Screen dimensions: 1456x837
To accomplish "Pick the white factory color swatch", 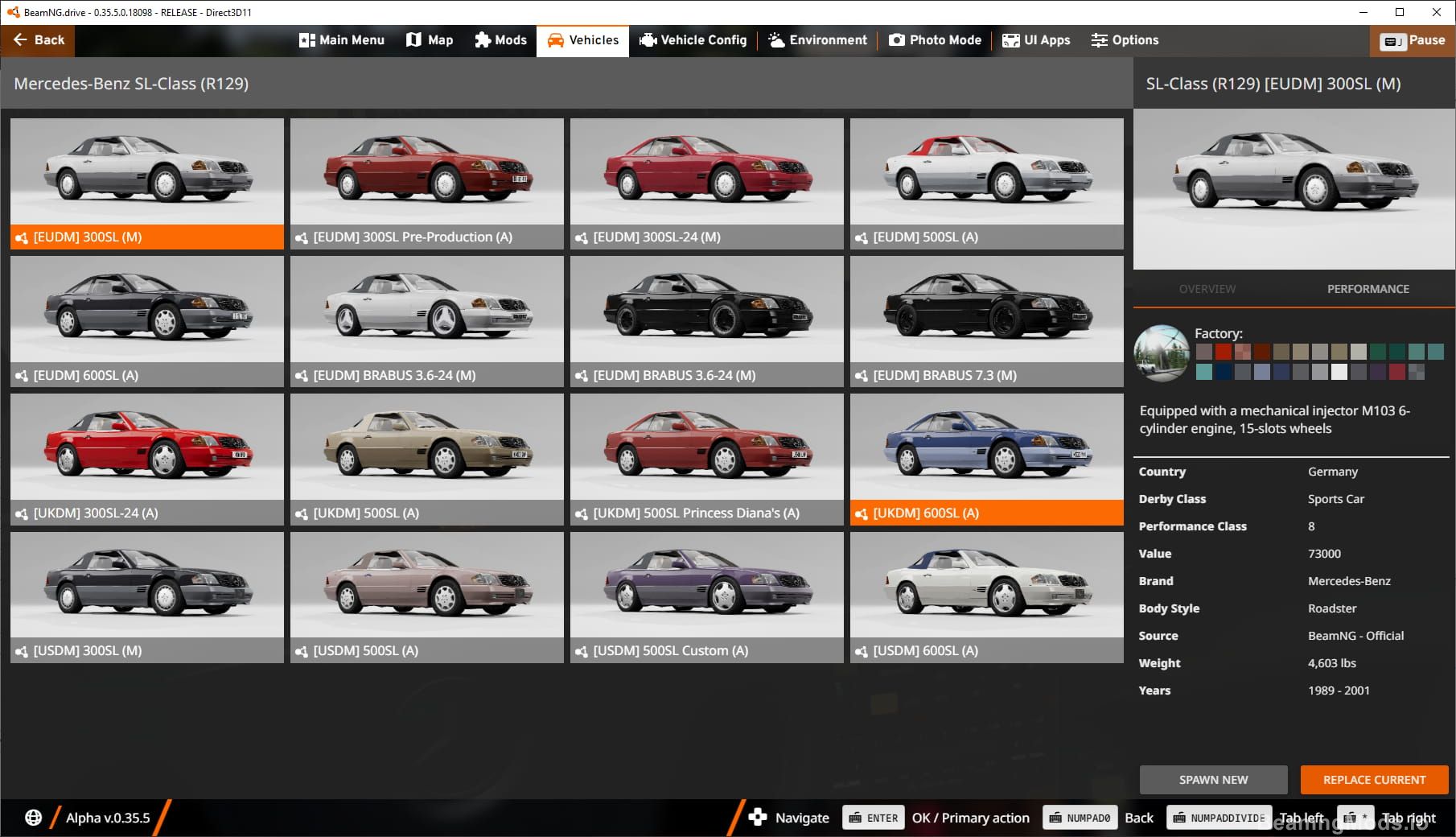I will [1339, 372].
